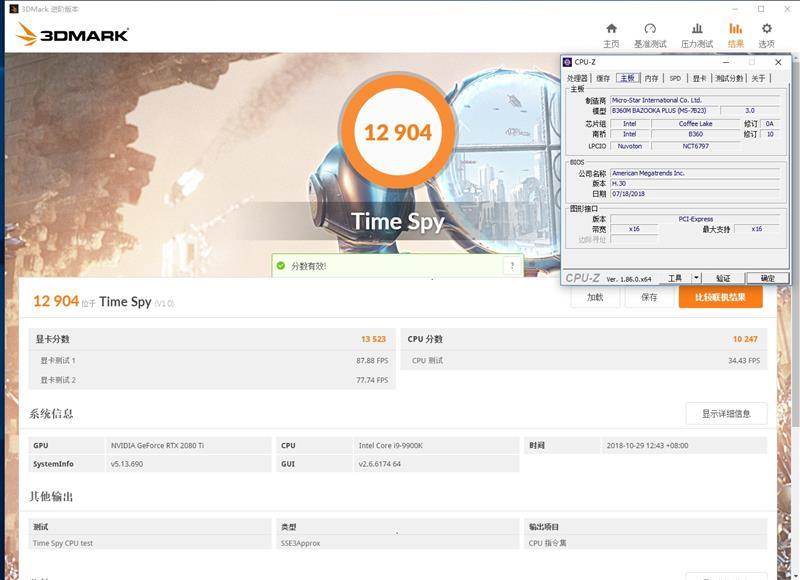This screenshot has height=580, width=800.
Task: Switch to CPU-Z 测试分数 tab
Action: point(728,78)
